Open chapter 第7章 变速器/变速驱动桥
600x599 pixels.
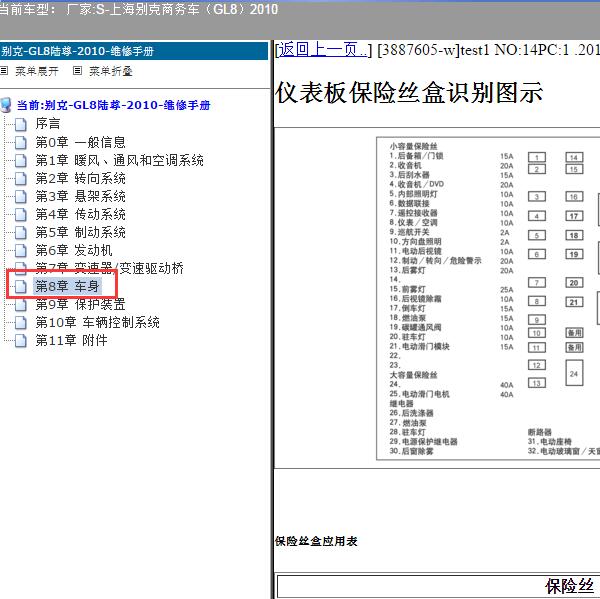point(109,268)
